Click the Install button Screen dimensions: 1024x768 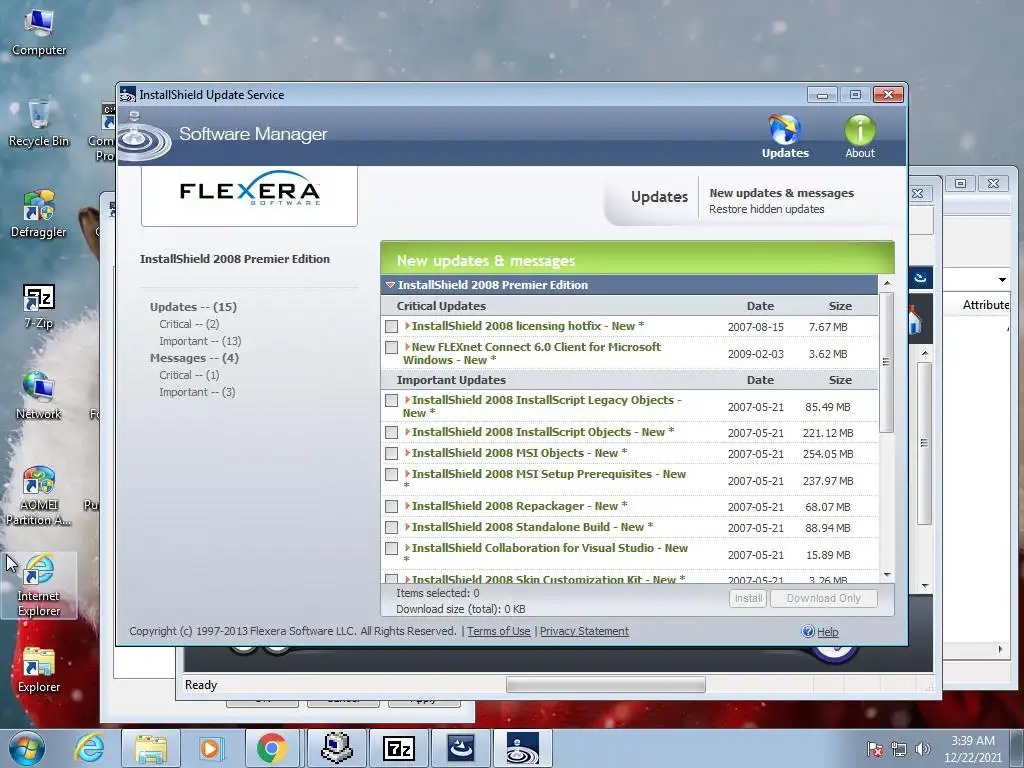coord(748,598)
